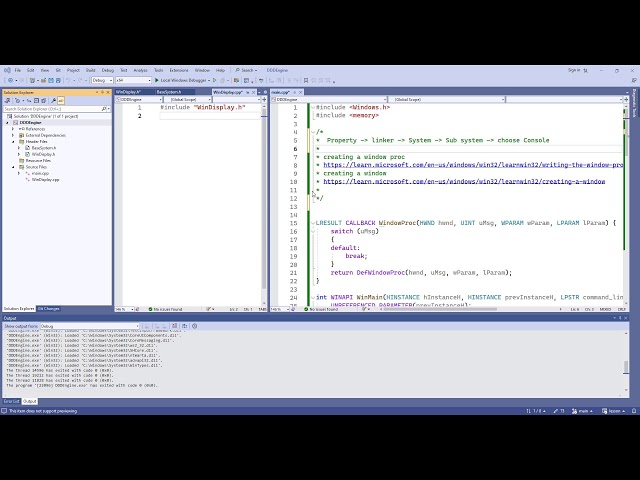Switch to Error List tab
Image resolution: width=640 pixels, height=480 pixels.
(11, 401)
